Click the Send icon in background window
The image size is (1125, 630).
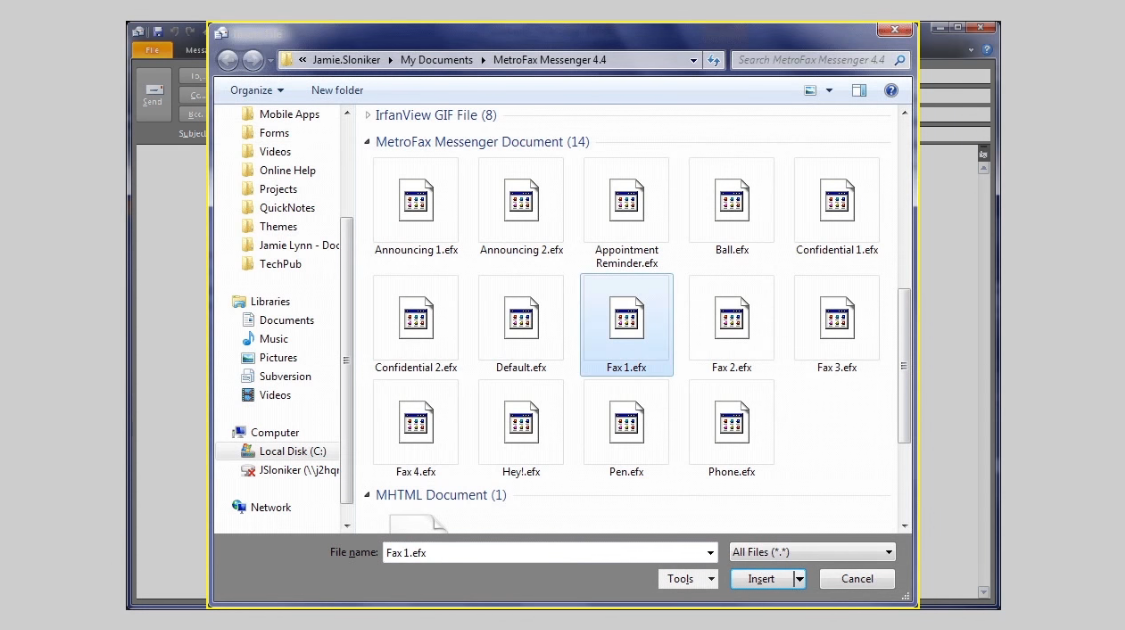point(154,94)
